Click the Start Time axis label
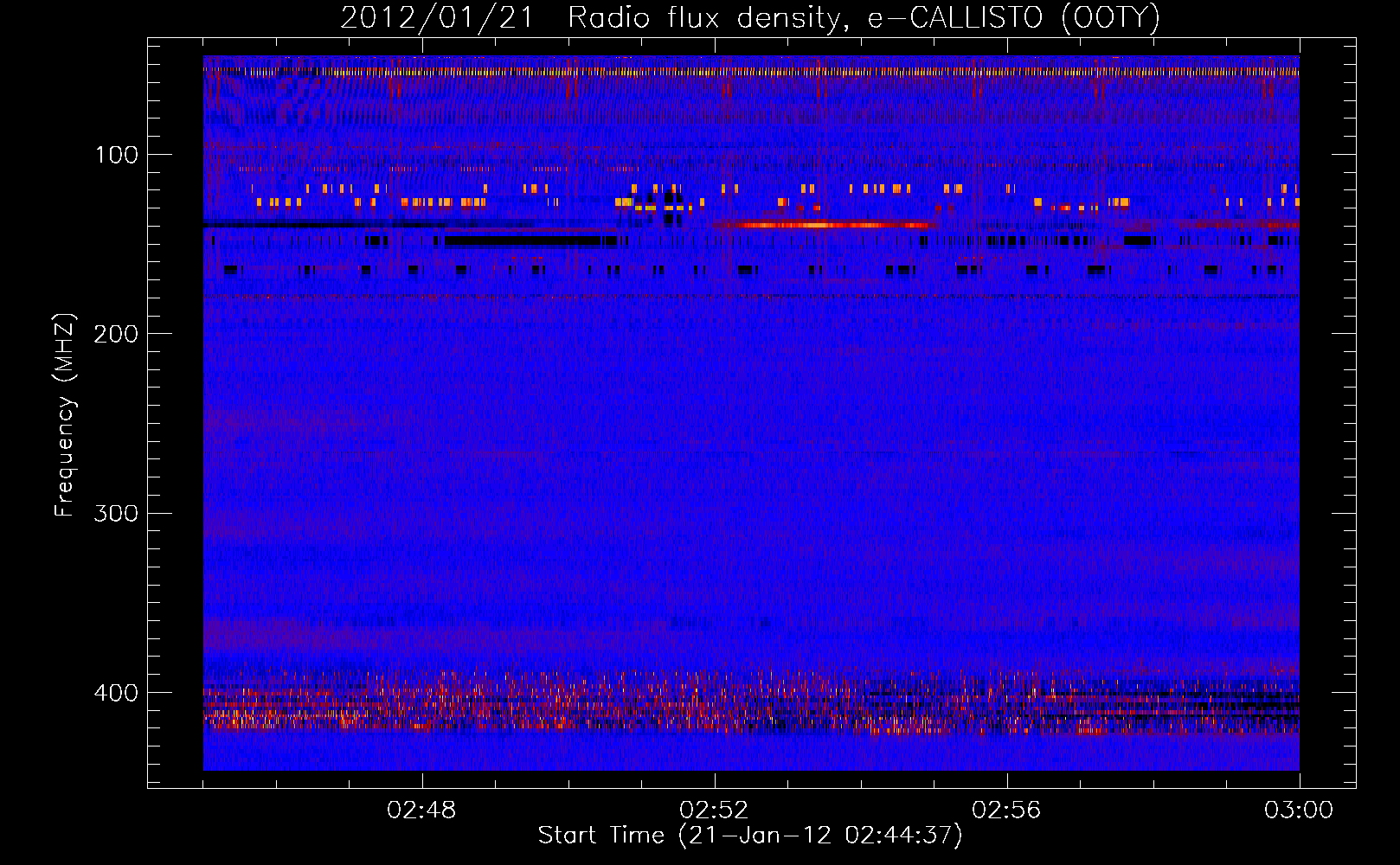Image resolution: width=1400 pixels, height=865 pixels. (x=750, y=836)
